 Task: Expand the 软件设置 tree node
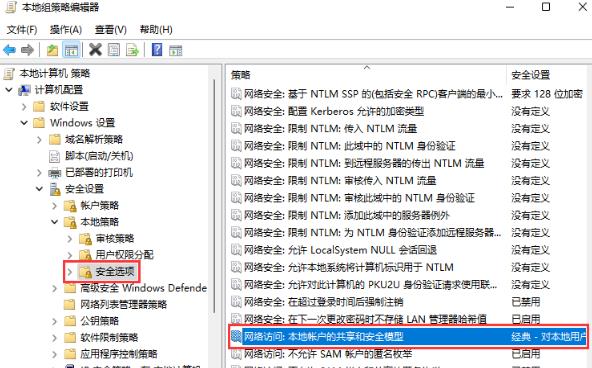(x=24, y=107)
